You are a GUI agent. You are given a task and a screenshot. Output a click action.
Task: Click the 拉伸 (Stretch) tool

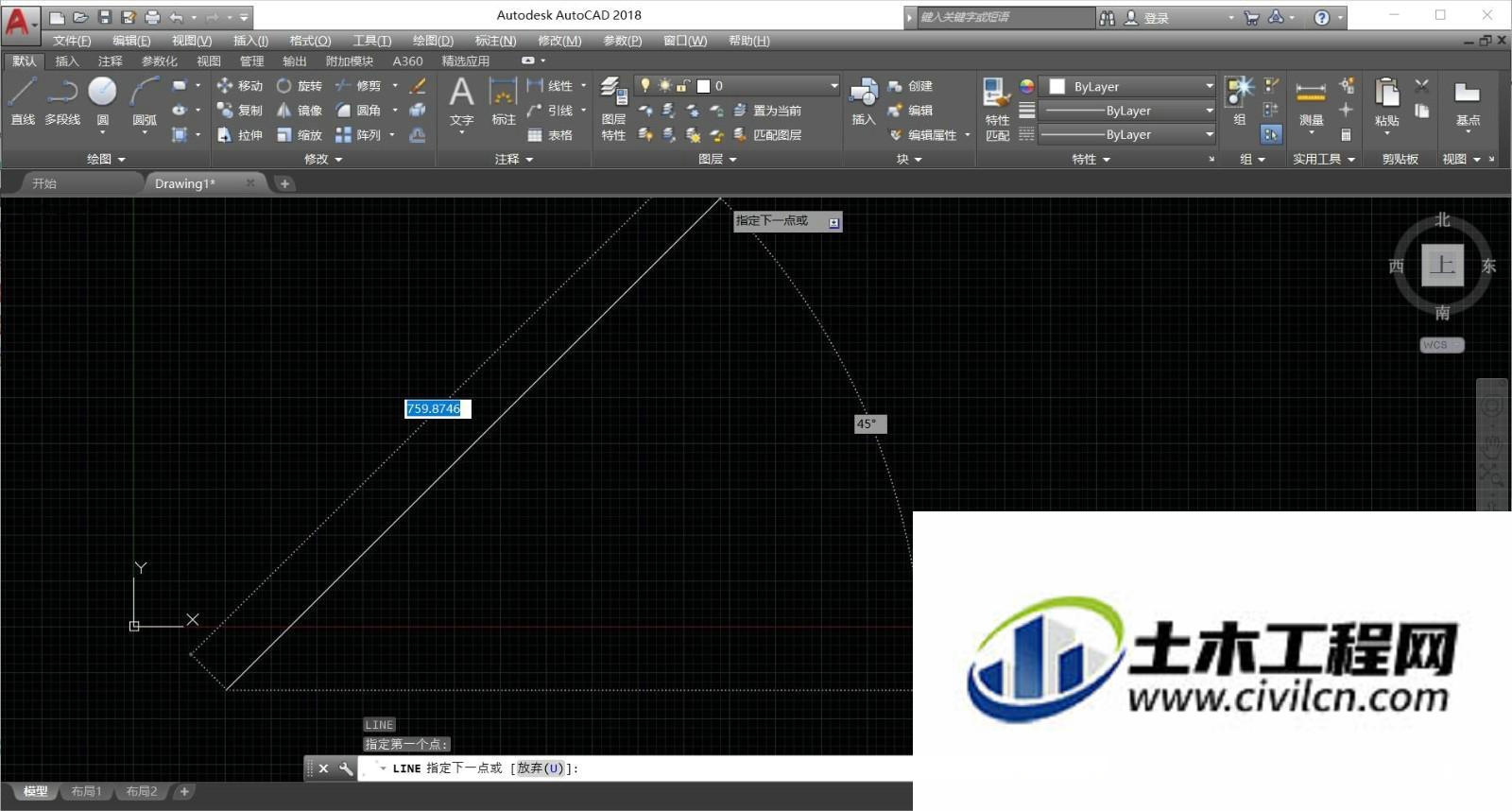coord(240,135)
